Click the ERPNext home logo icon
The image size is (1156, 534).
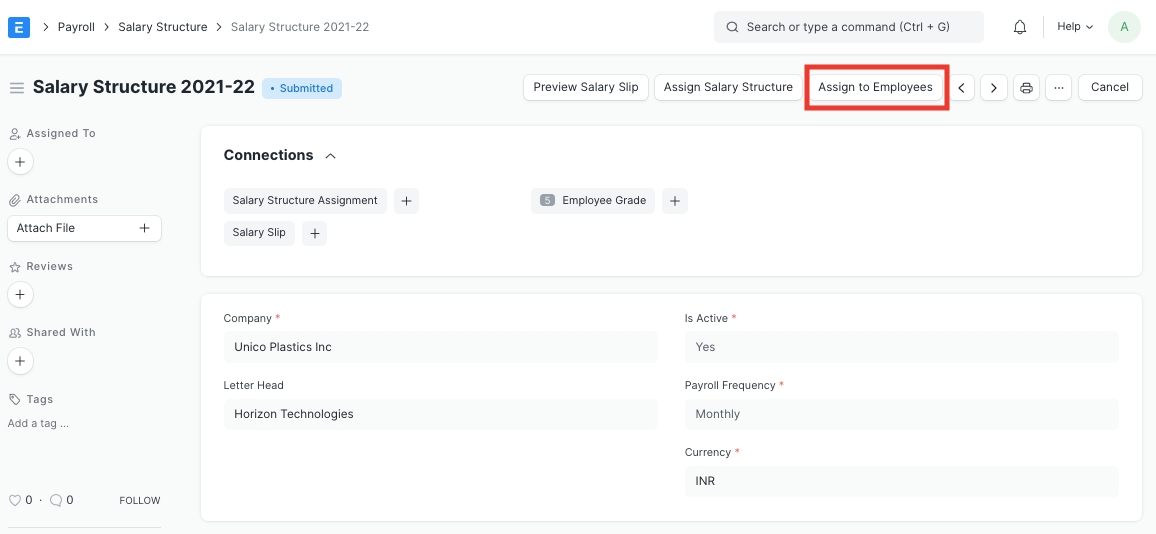tap(18, 27)
